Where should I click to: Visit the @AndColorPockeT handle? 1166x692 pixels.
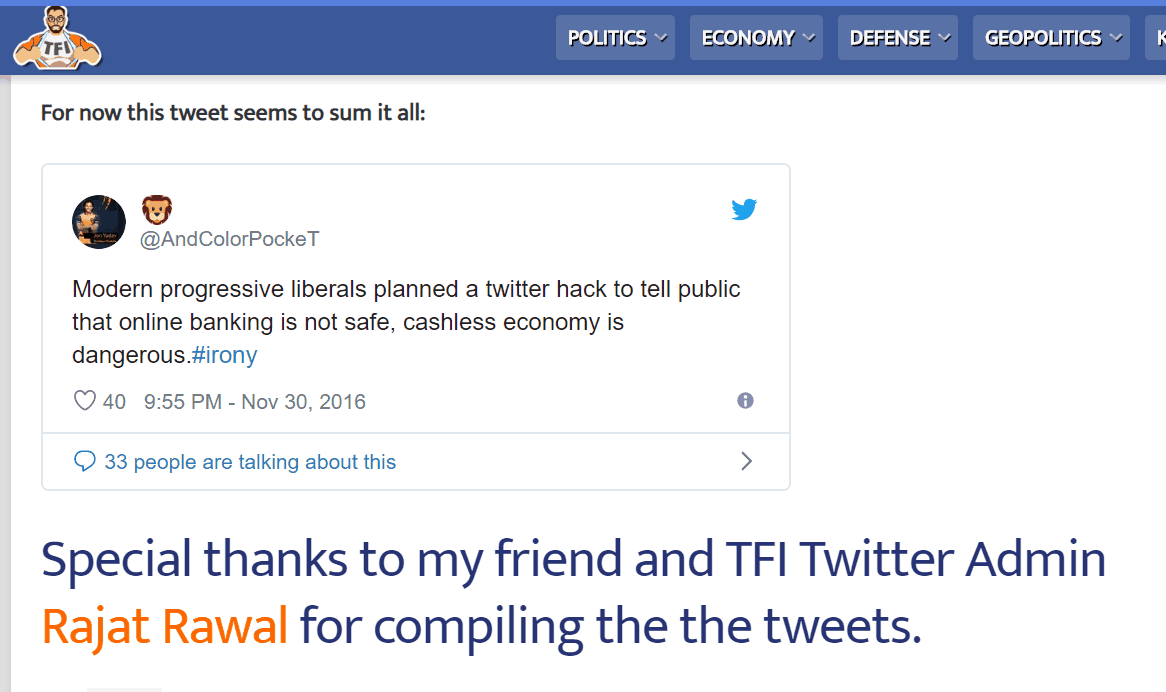coord(229,240)
